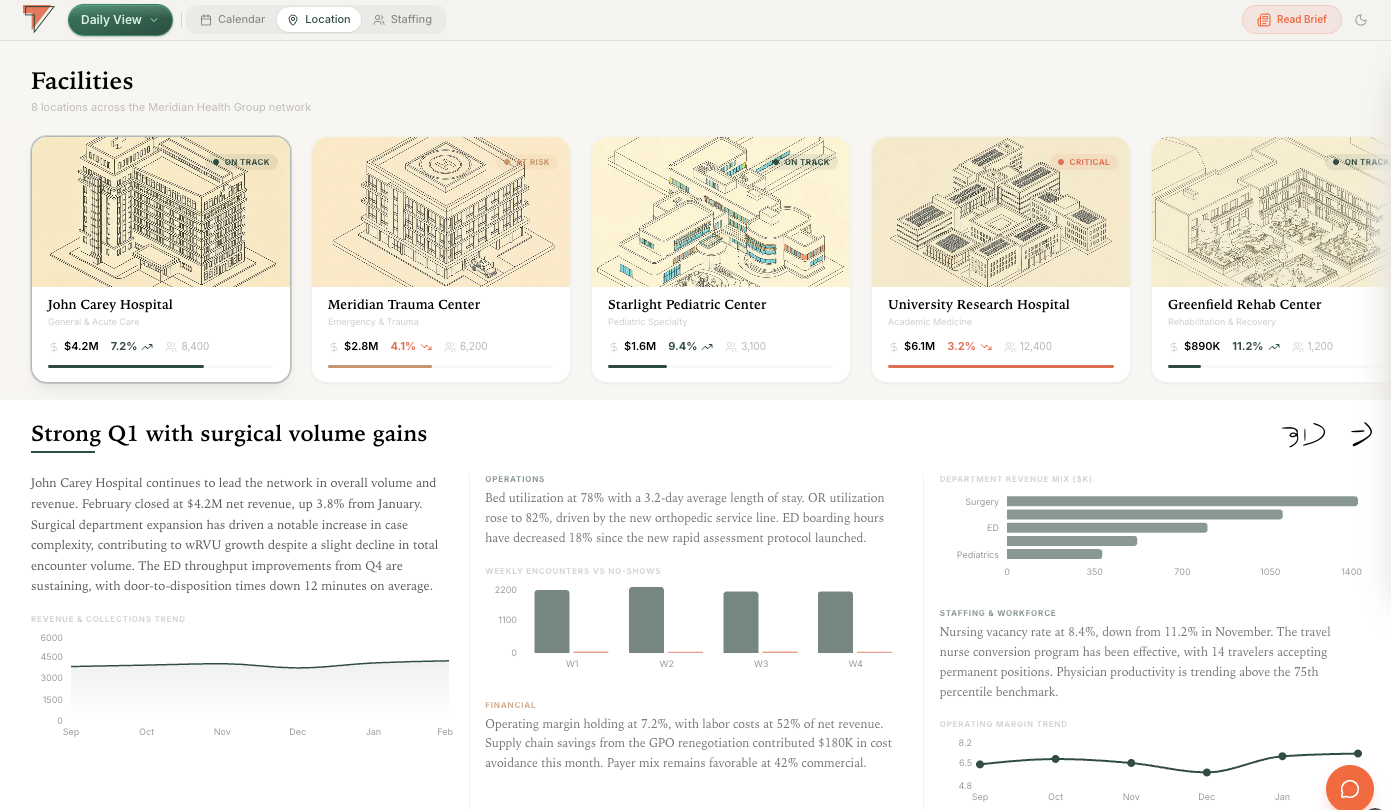Viewport: 1391px width, 810px height.
Task: Select the Starlight Pediatric Center card title
Action: click(x=687, y=305)
